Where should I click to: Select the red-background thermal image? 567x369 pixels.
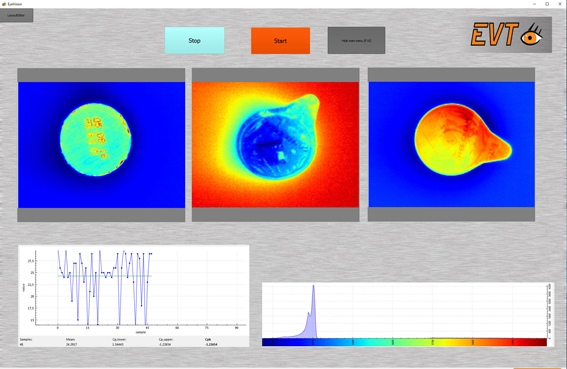pyautogui.click(x=275, y=145)
